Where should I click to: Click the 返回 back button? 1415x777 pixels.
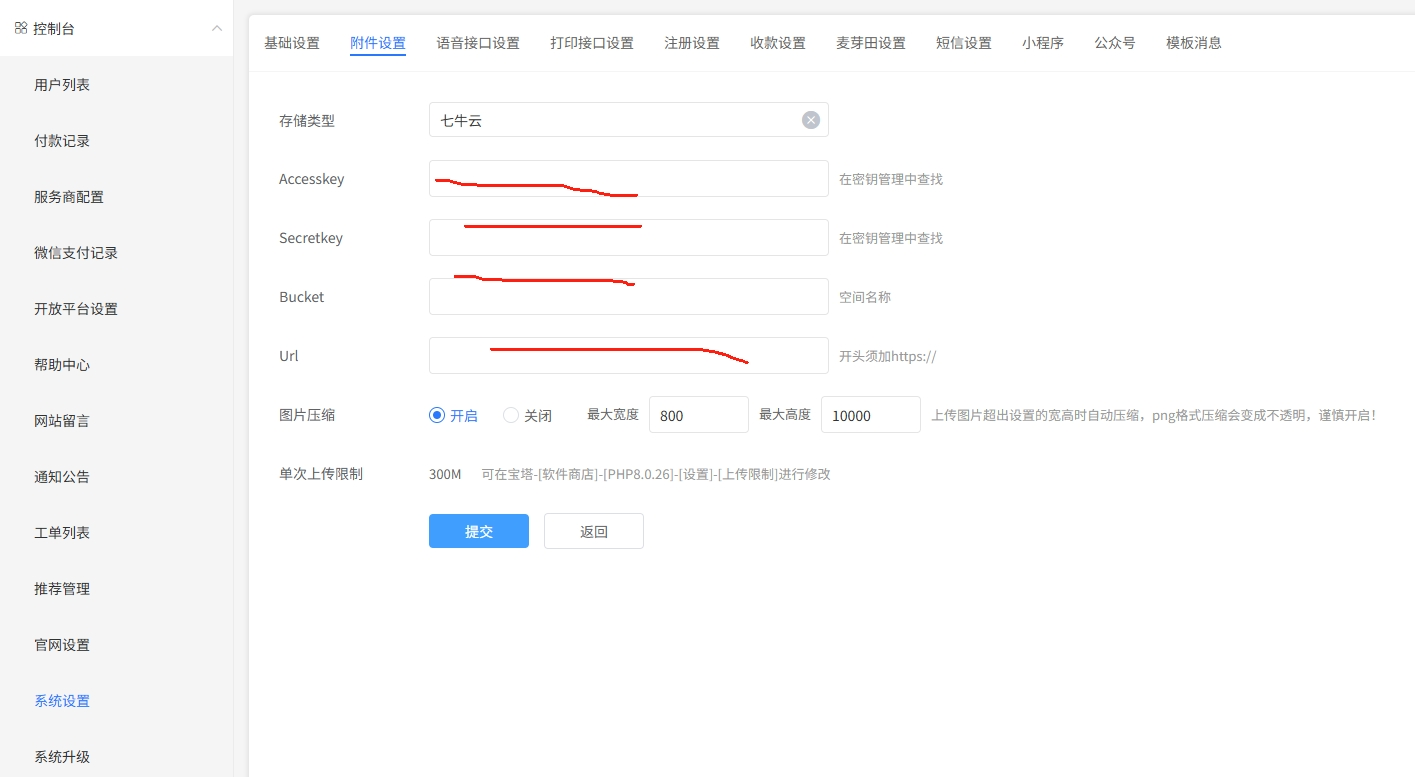[593, 531]
